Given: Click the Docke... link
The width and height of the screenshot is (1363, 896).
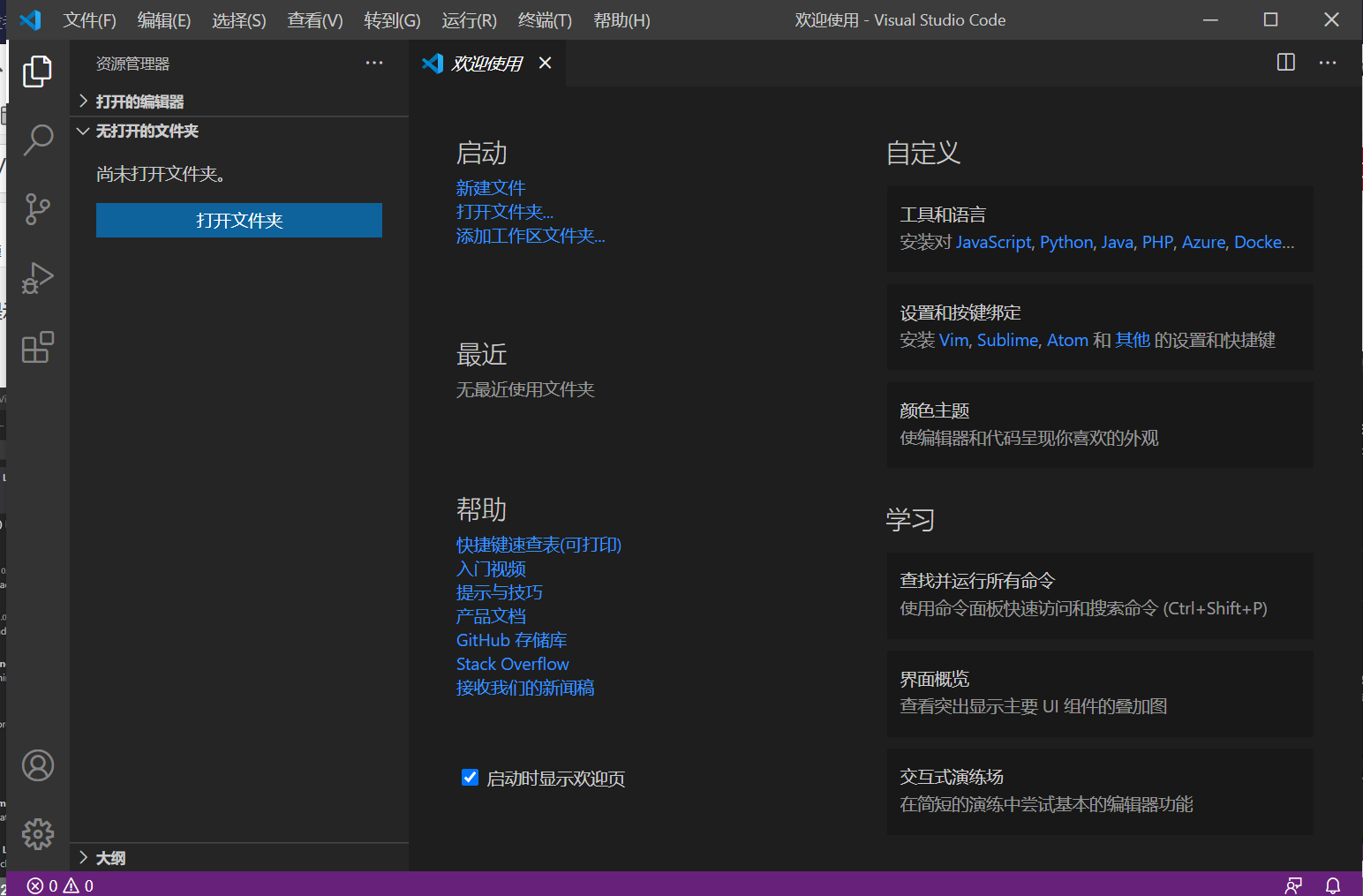Looking at the screenshot, I should click(x=1264, y=242).
